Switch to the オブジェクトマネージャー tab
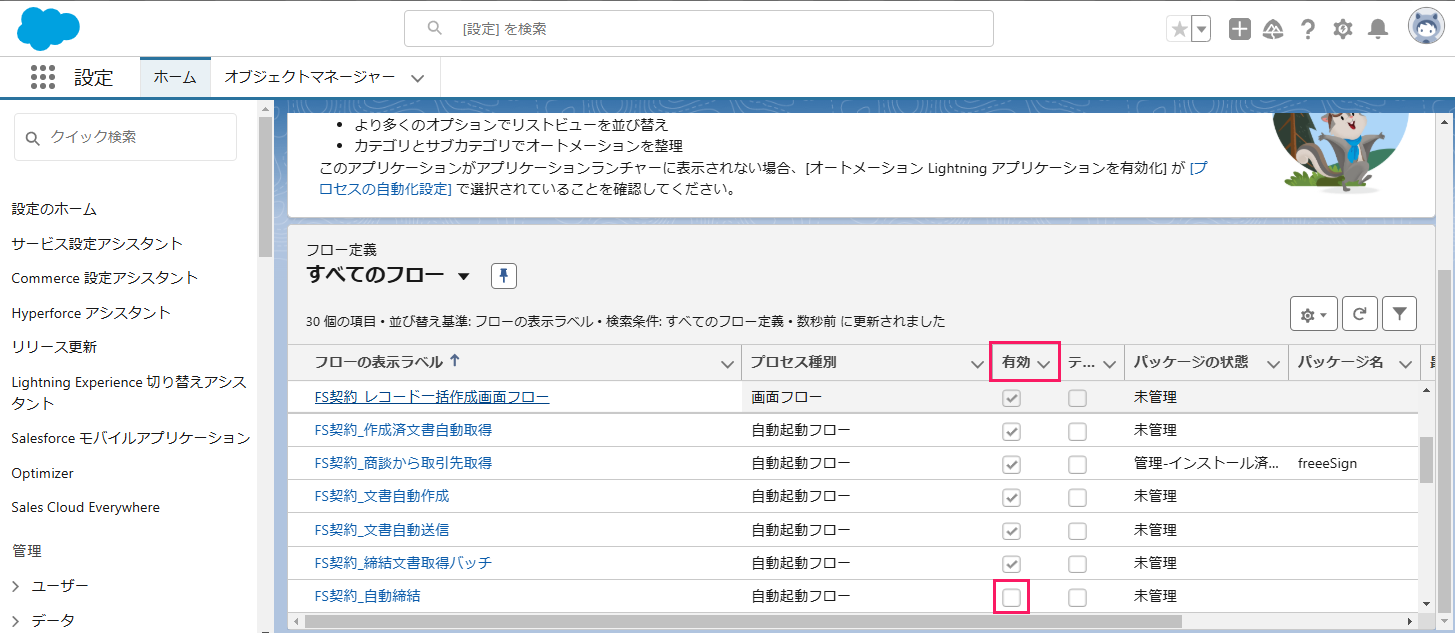Image resolution: width=1455 pixels, height=633 pixels. pyautogui.click(x=309, y=77)
